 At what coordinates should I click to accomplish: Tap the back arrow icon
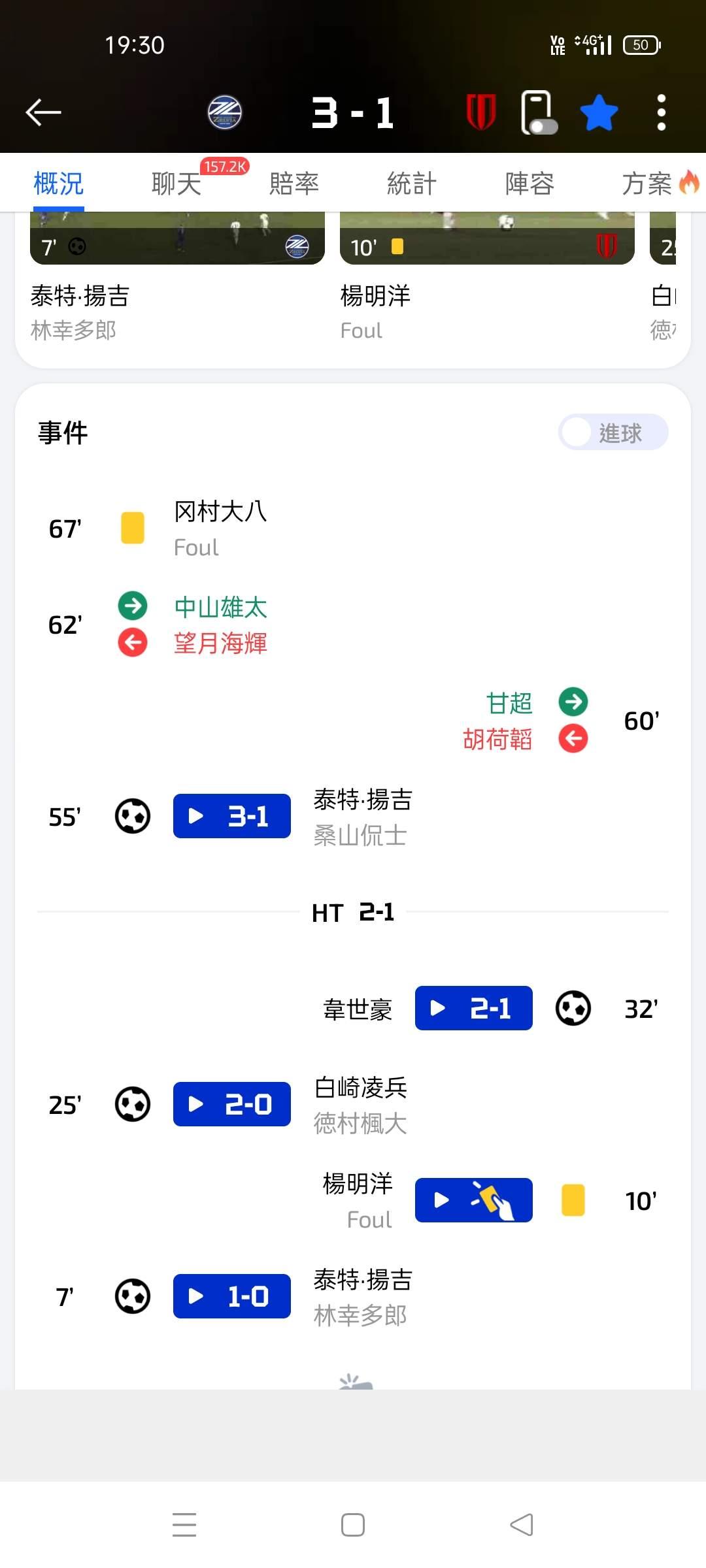43,112
